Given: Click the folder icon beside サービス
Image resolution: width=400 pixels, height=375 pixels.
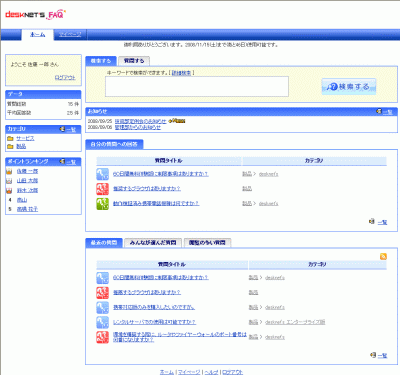Looking at the screenshot, I should click(10, 138).
